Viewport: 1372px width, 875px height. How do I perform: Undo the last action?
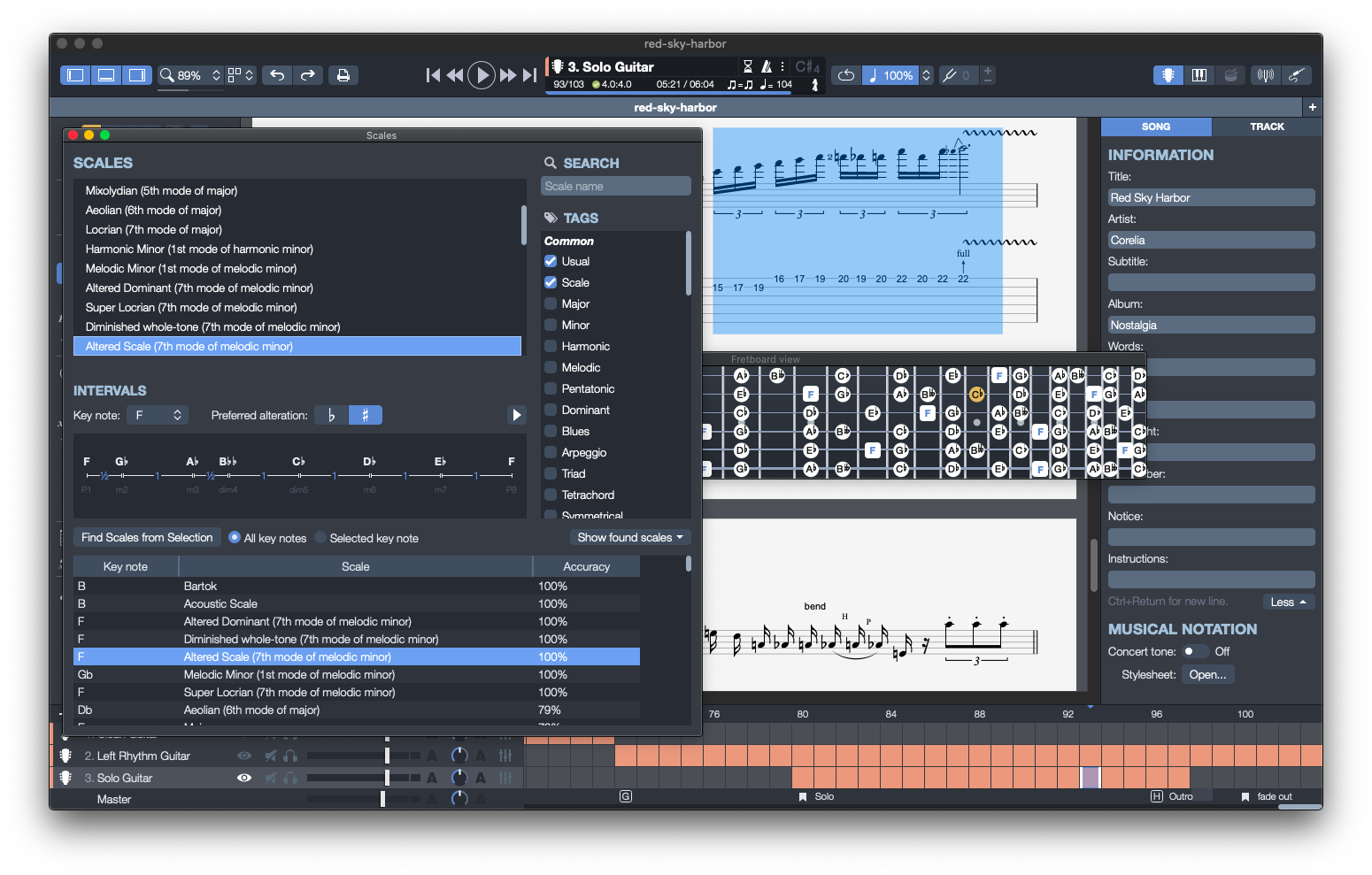click(x=276, y=75)
